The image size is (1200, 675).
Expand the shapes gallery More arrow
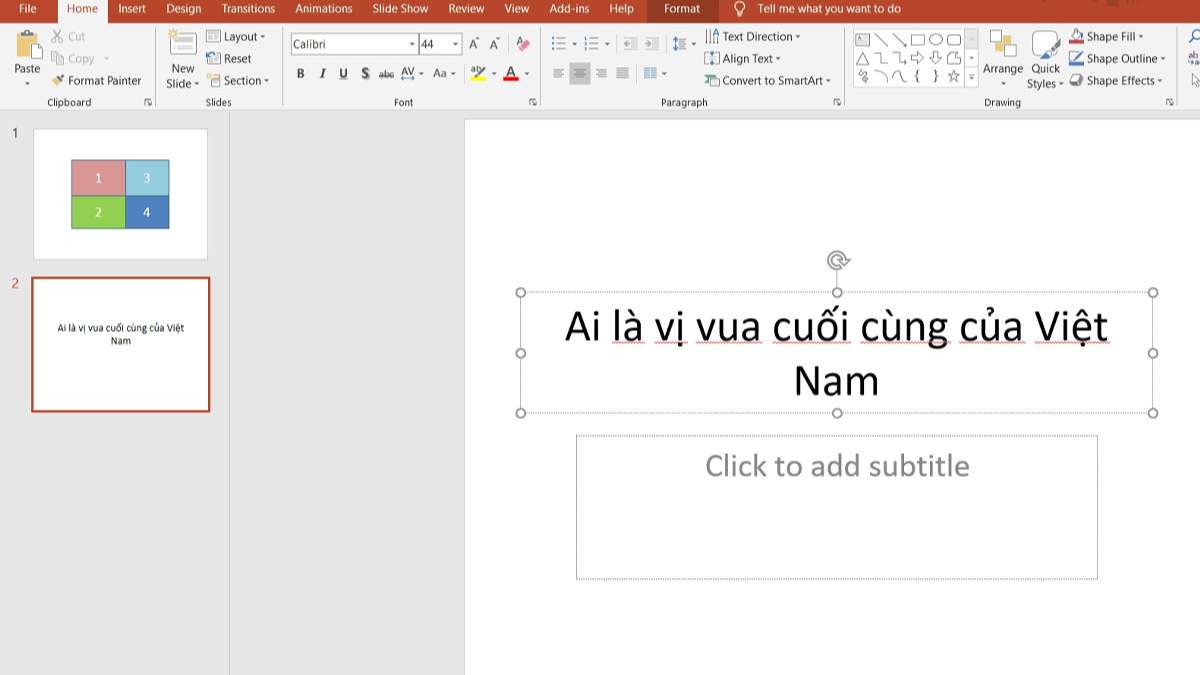971,77
